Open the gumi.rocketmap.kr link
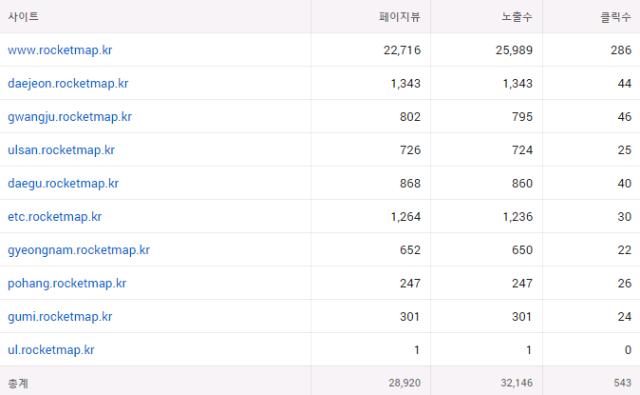The width and height of the screenshot is (640, 395). (60, 317)
